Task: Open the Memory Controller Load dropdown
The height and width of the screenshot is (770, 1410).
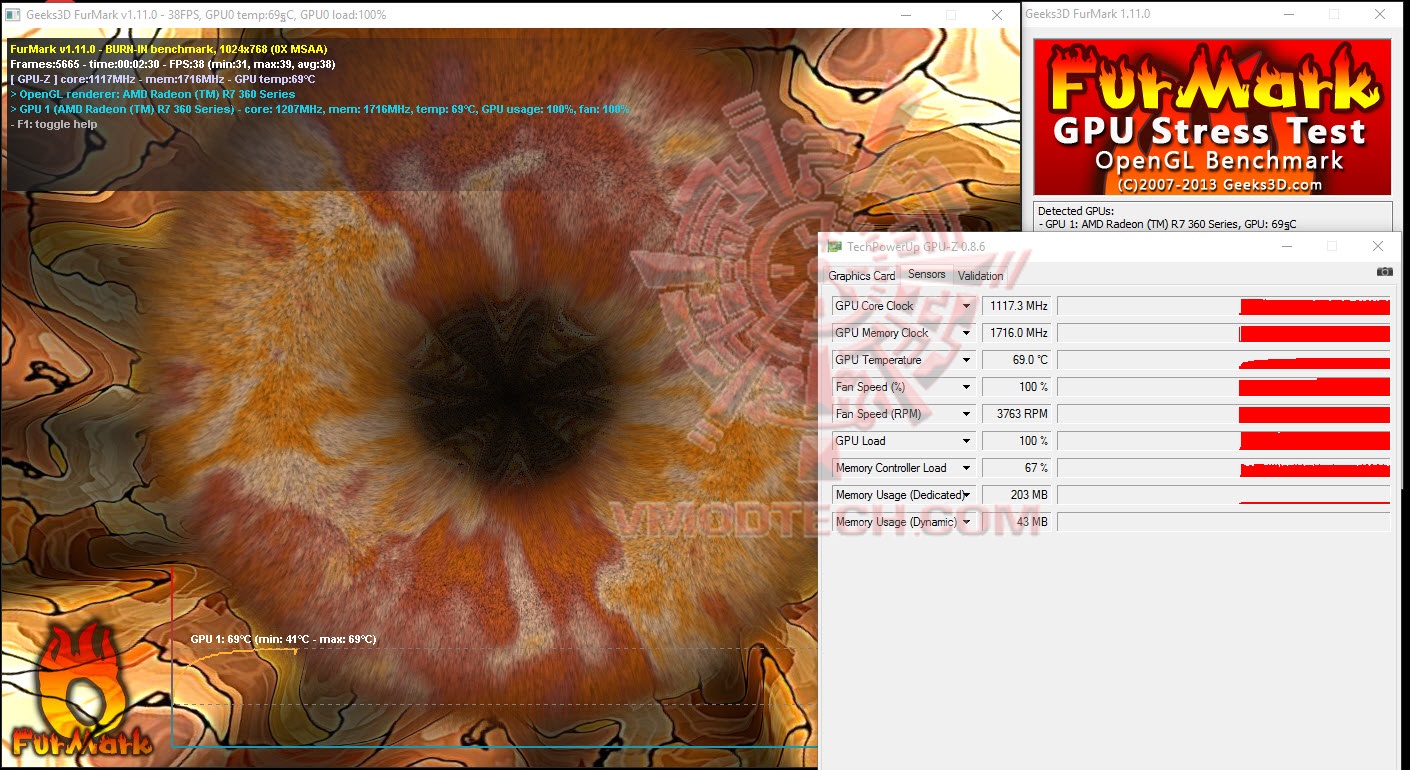Action: [x=967, y=468]
